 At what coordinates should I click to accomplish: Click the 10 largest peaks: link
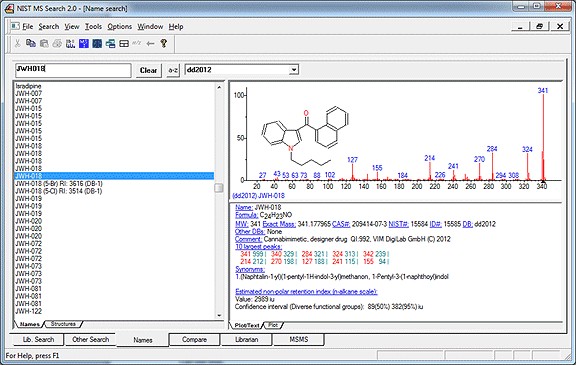(x=259, y=246)
